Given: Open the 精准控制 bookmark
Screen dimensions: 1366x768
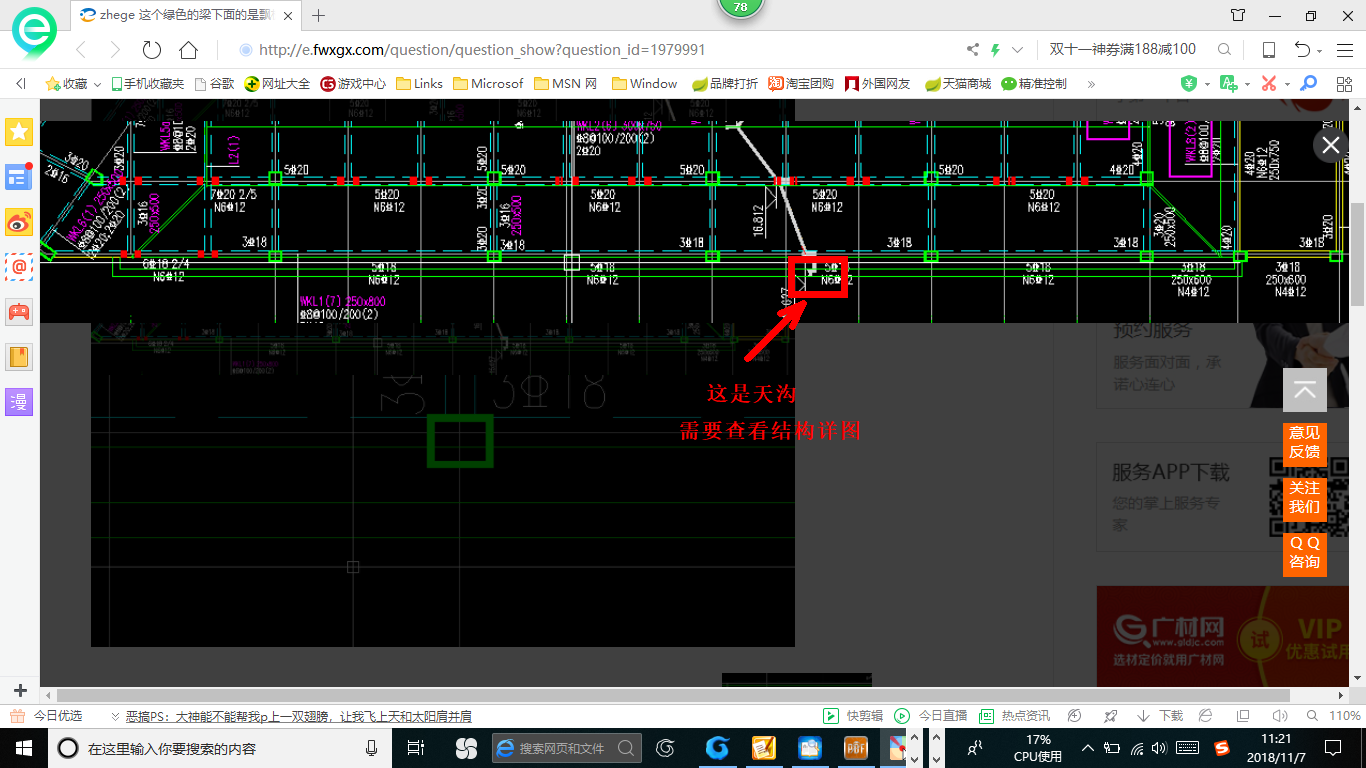Looking at the screenshot, I should pyautogui.click(x=1034, y=84).
